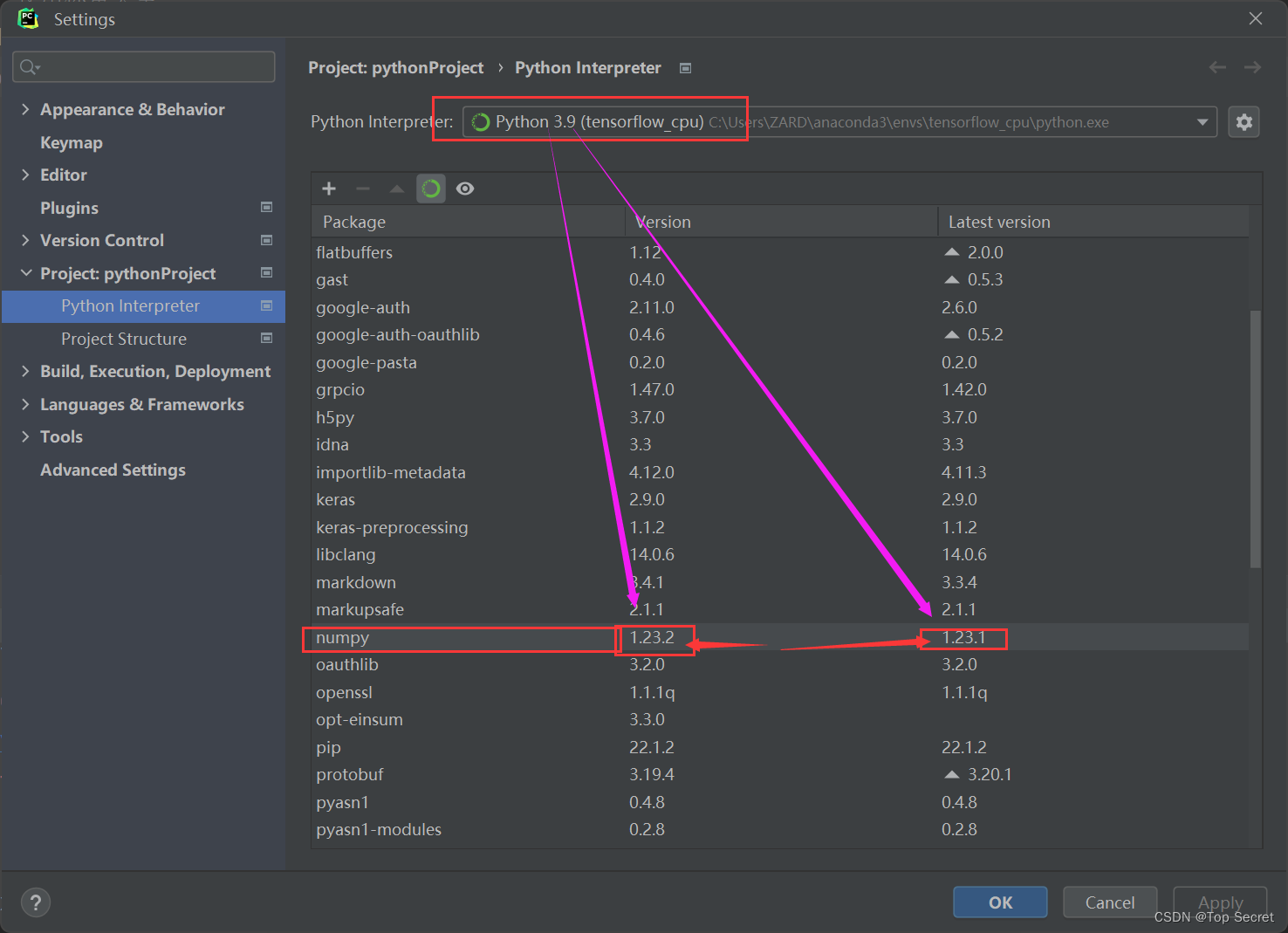
Task: Sort by the Latest version column header
Action: point(1093,222)
